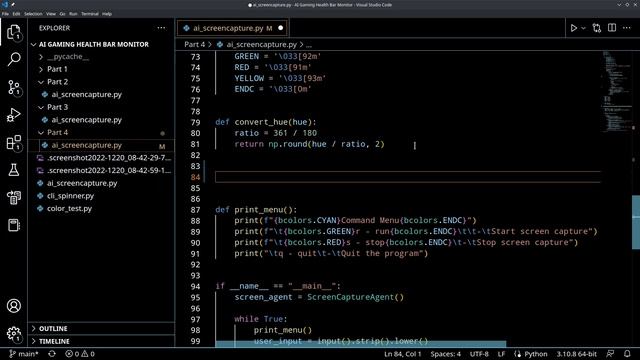Close the unsaved tab via dot indicator
640x360 pixels.
[280, 28]
